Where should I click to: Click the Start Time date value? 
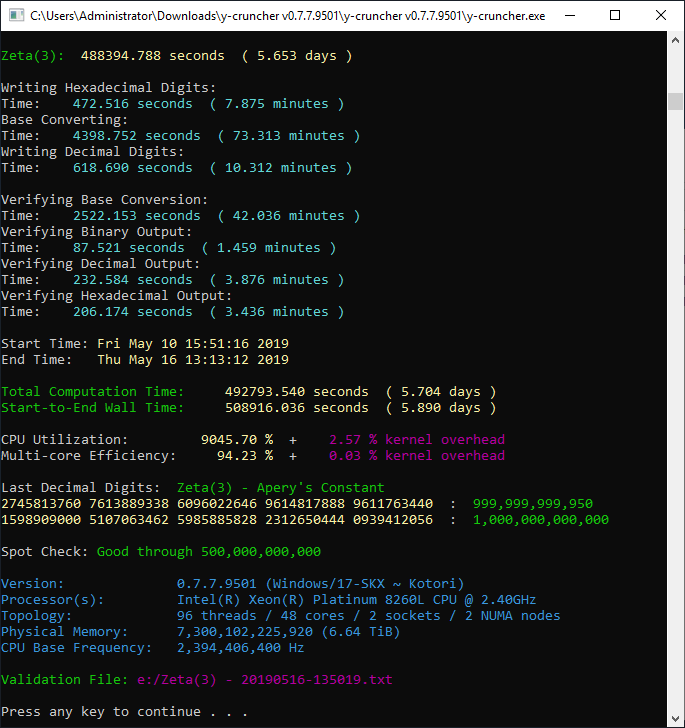pyautogui.click(x=192, y=344)
